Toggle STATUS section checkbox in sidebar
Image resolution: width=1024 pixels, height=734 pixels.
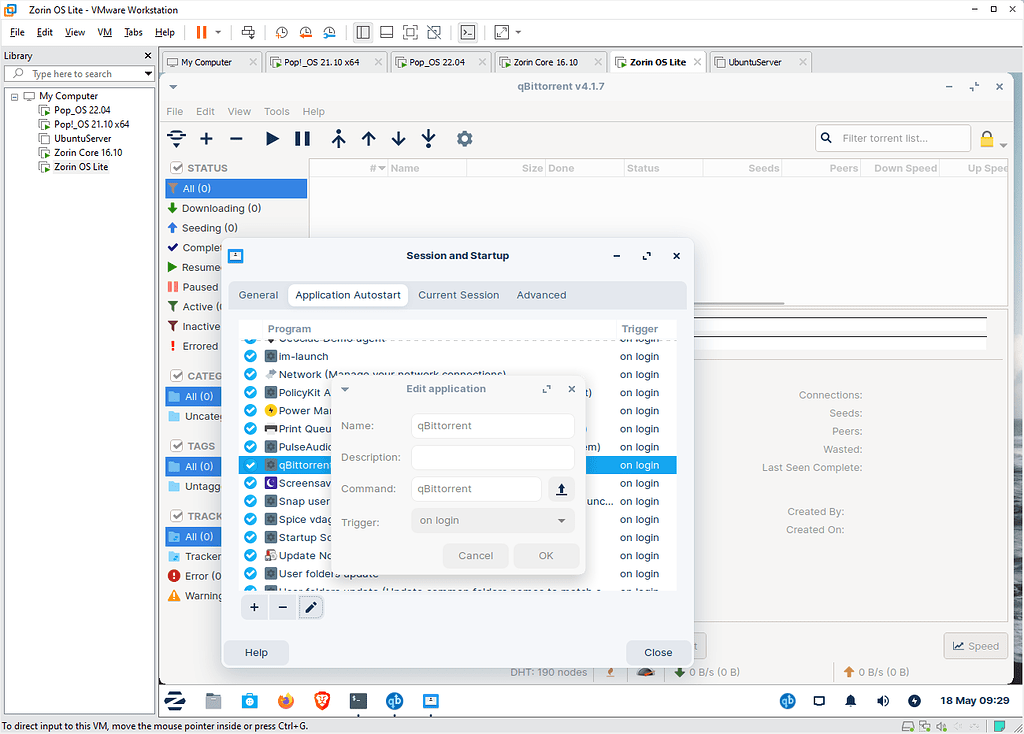[176, 168]
